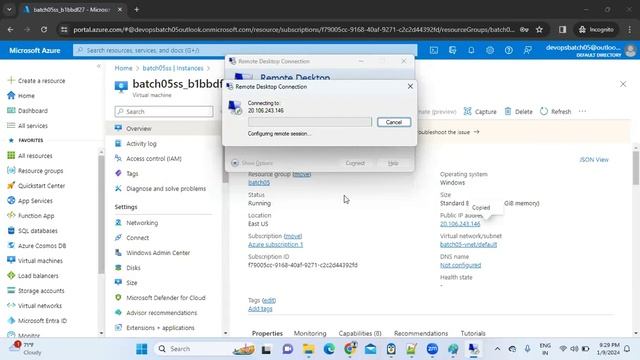
Task: Switch to the Monitoring tab
Action: pyautogui.click(x=310, y=333)
